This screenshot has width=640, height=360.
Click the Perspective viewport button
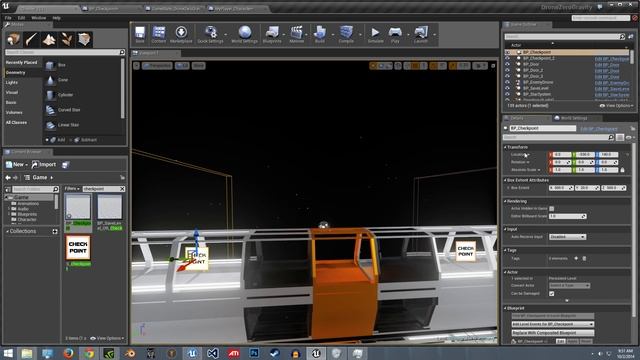click(157, 66)
